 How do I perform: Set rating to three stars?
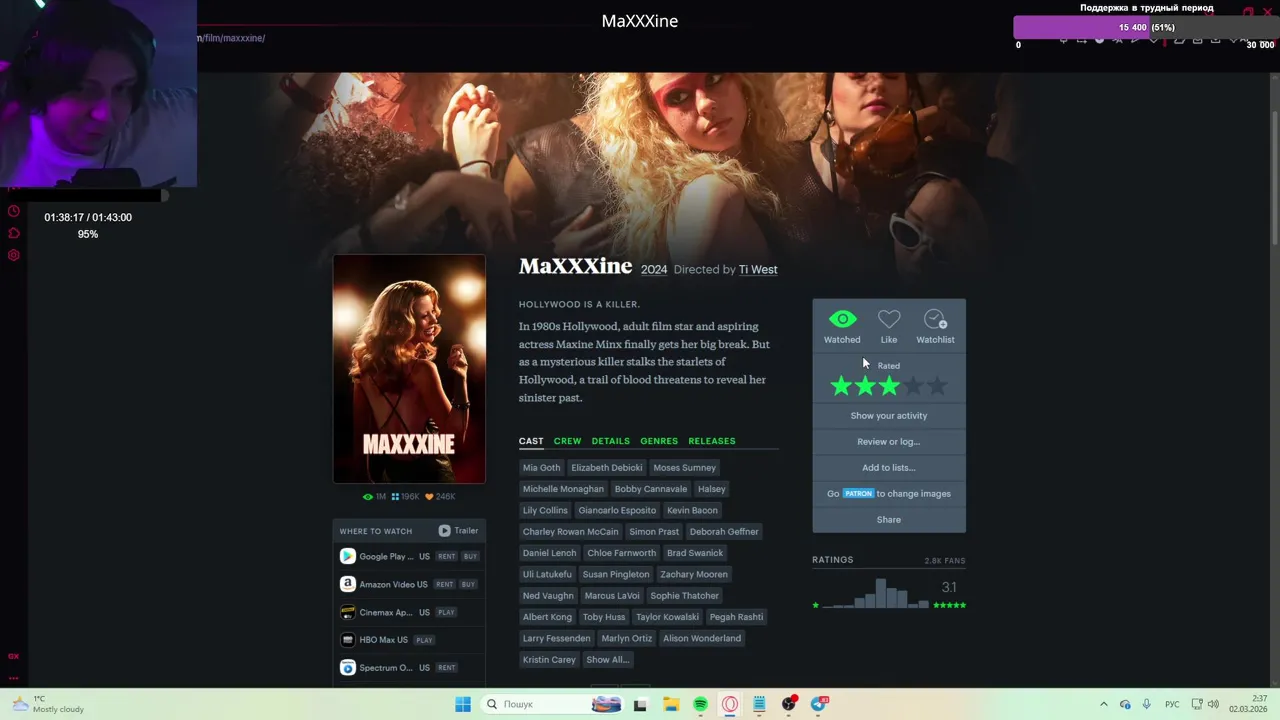point(889,386)
